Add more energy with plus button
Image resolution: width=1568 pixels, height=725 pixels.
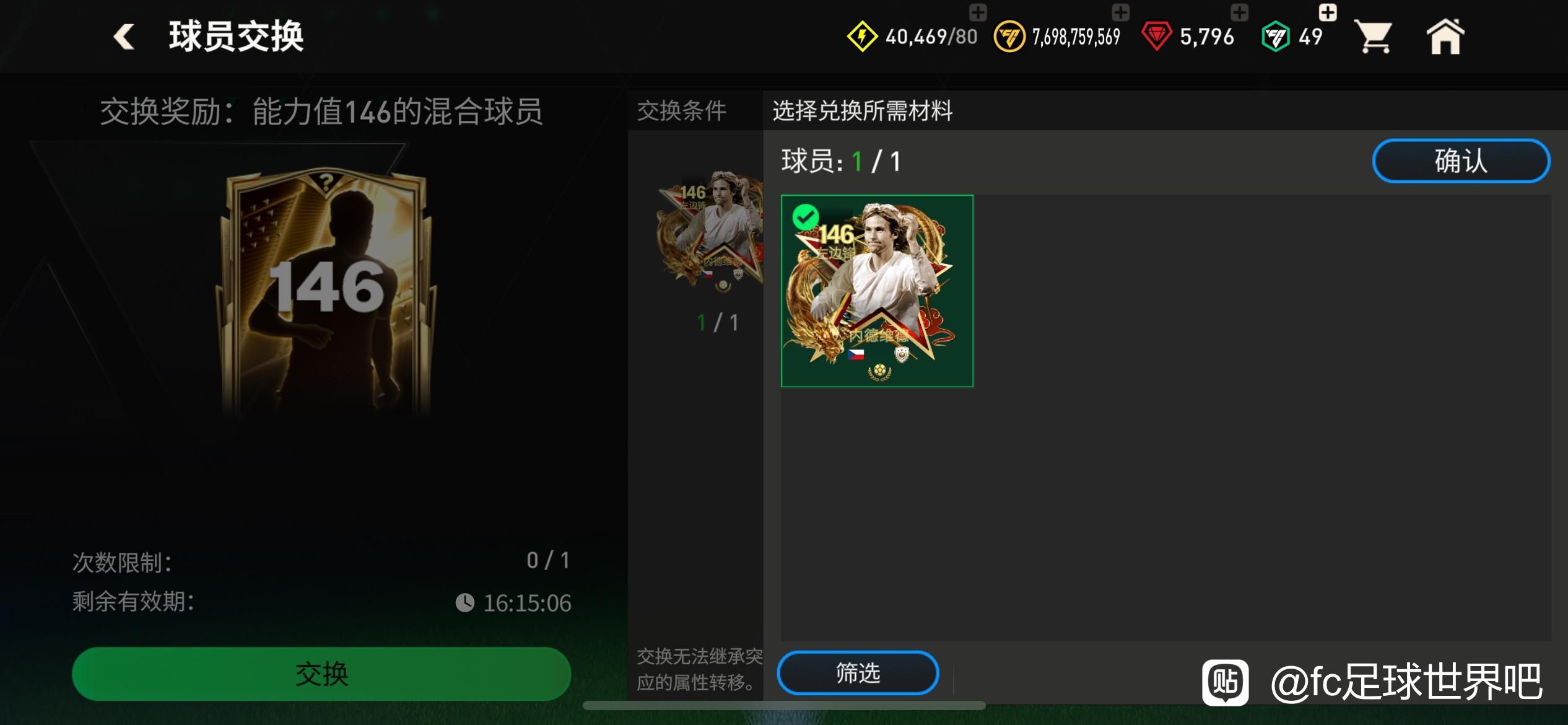(x=978, y=12)
